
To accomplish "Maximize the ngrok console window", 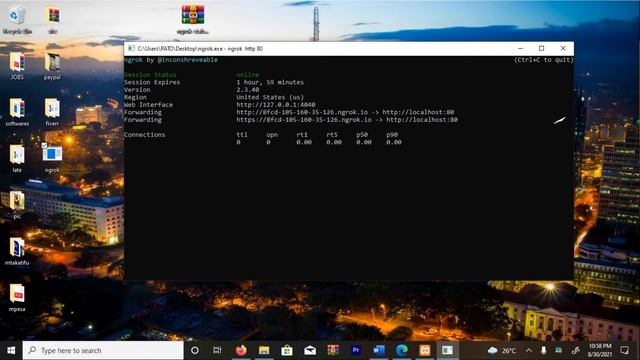I will click(x=542, y=49).
